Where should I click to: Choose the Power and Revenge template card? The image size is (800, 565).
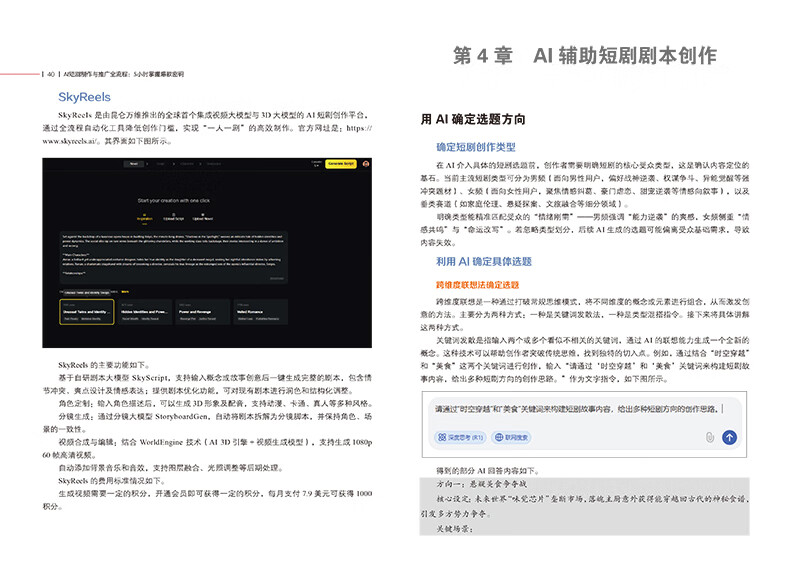pyautogui.click(x=203, y=314)
